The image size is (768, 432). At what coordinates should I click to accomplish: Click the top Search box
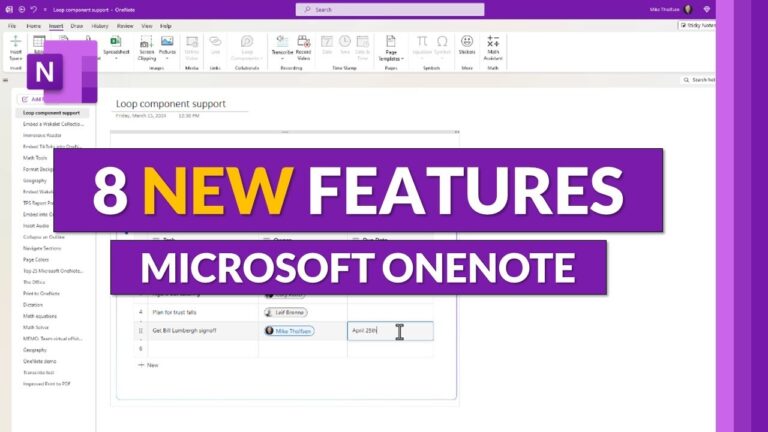(390, 9)
